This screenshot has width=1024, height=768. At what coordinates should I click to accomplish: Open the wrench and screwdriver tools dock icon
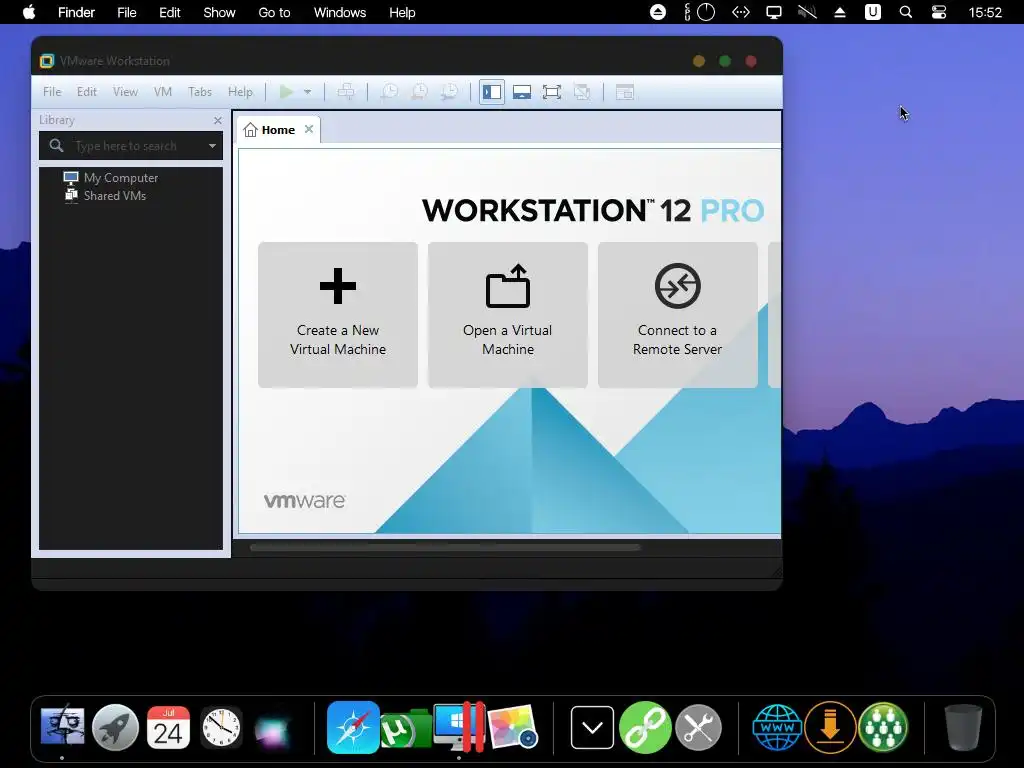(x=698, y=727)
